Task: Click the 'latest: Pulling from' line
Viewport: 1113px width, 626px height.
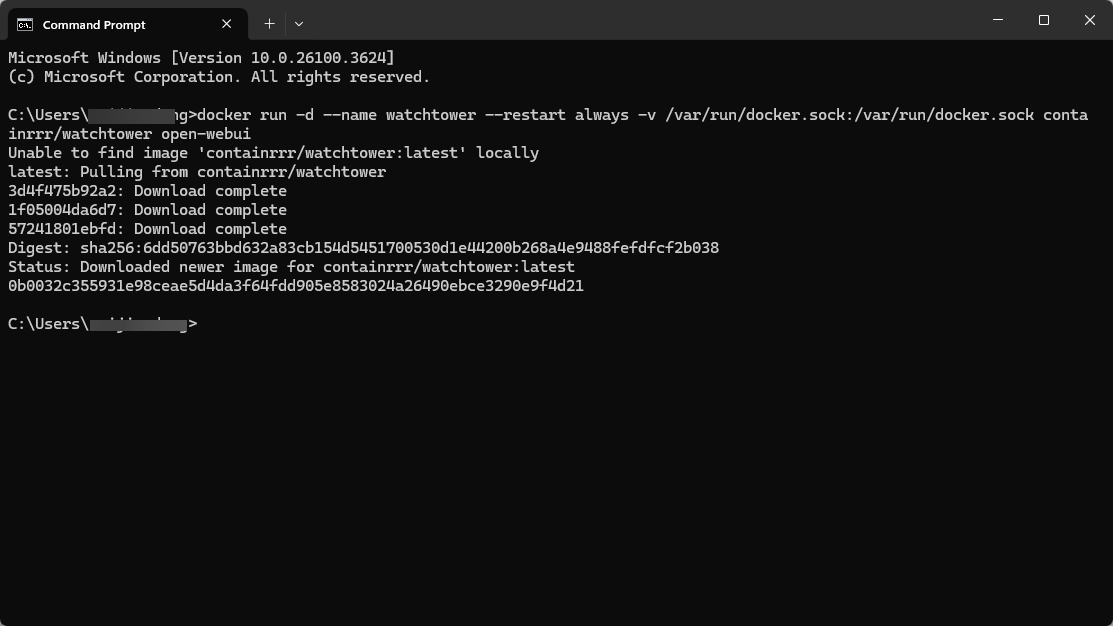Action: (x=197, y=172)
